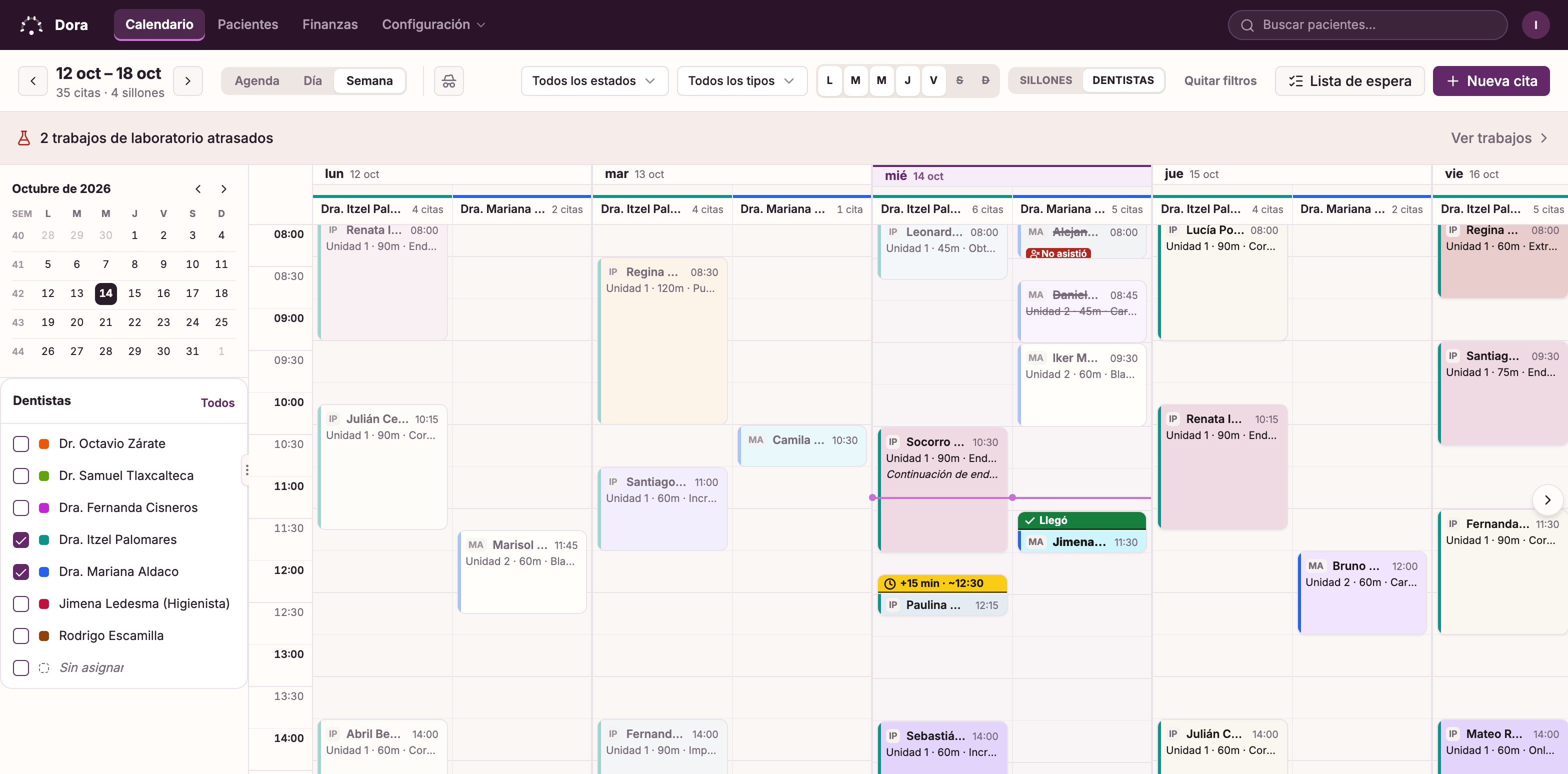Check Dra. Fernanda Cisneros checkbox
The width and height of the screenshot is (1568, 774).
20,507
